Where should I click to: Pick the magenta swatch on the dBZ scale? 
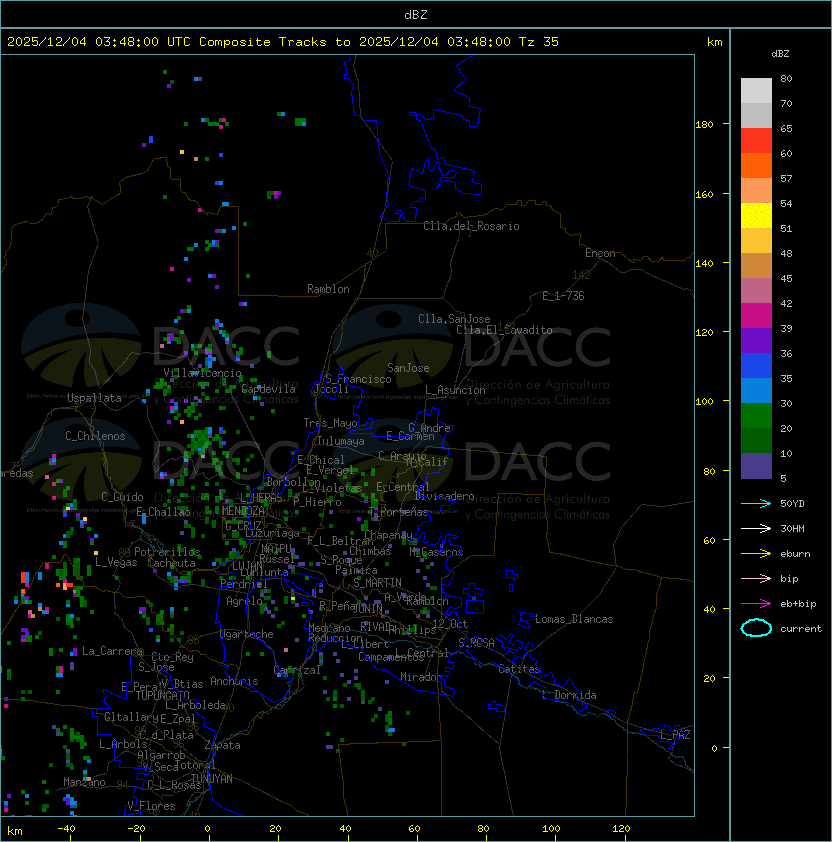(x=756, y=316)
